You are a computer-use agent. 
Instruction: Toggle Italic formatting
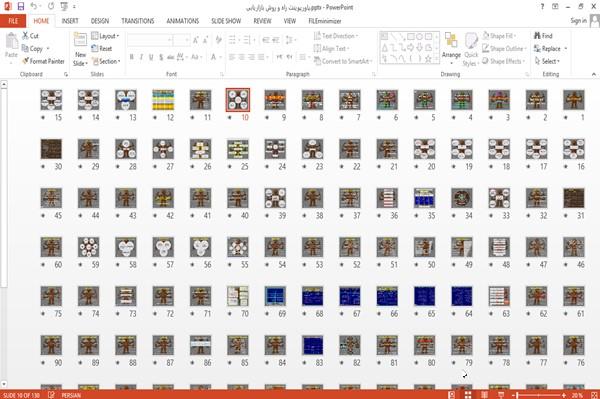pos(141,57)
